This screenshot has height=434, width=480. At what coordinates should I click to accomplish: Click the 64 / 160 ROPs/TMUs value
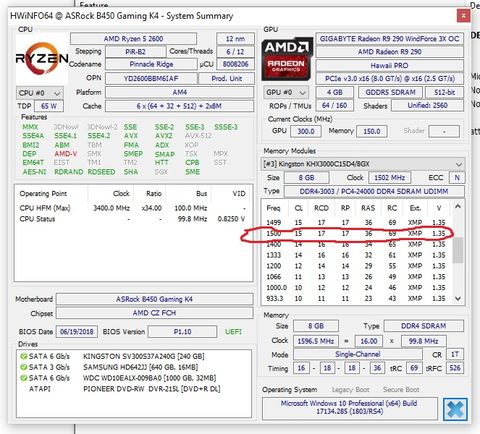(335, 106)
